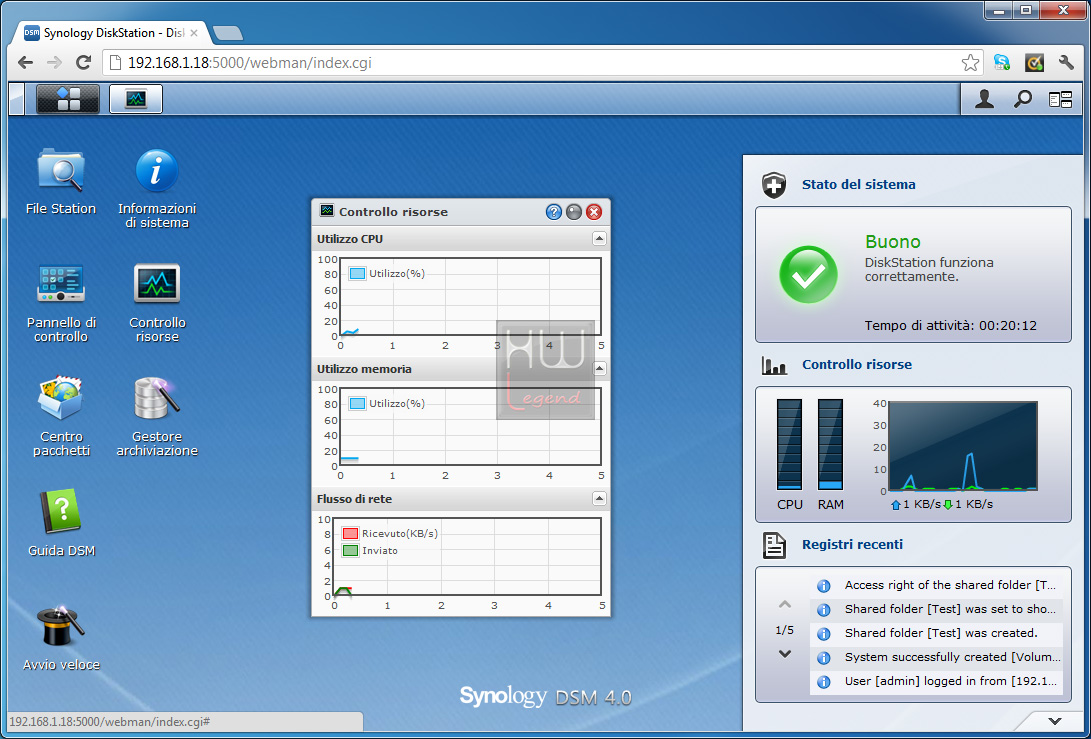Select the Synology DiskStation browser tab
Viewport: 1091px width, 739px height.
[x=113, y=33]
